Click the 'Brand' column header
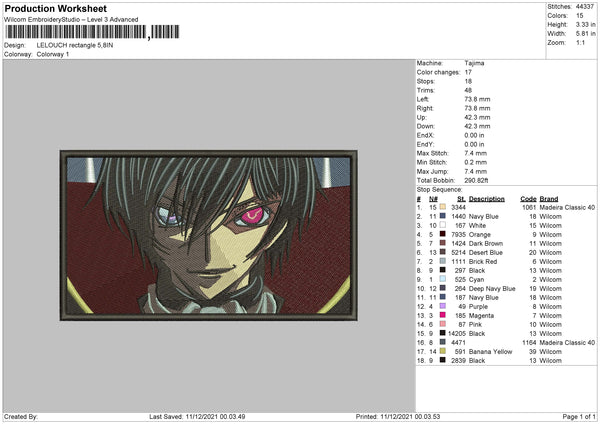600x424 pixels. coord(549,199)
